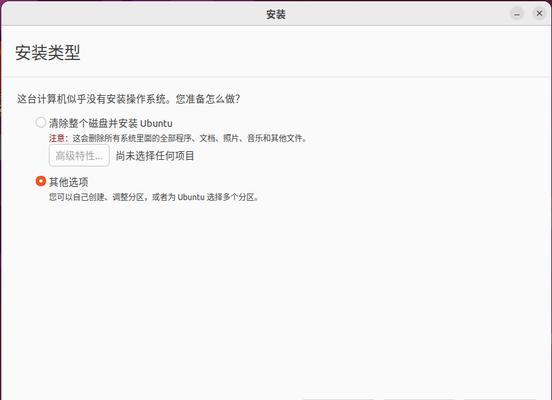Click the 安装 window title text
This screenshot has width=552, height=400.
pyautogui.click(x=276, y=14)
